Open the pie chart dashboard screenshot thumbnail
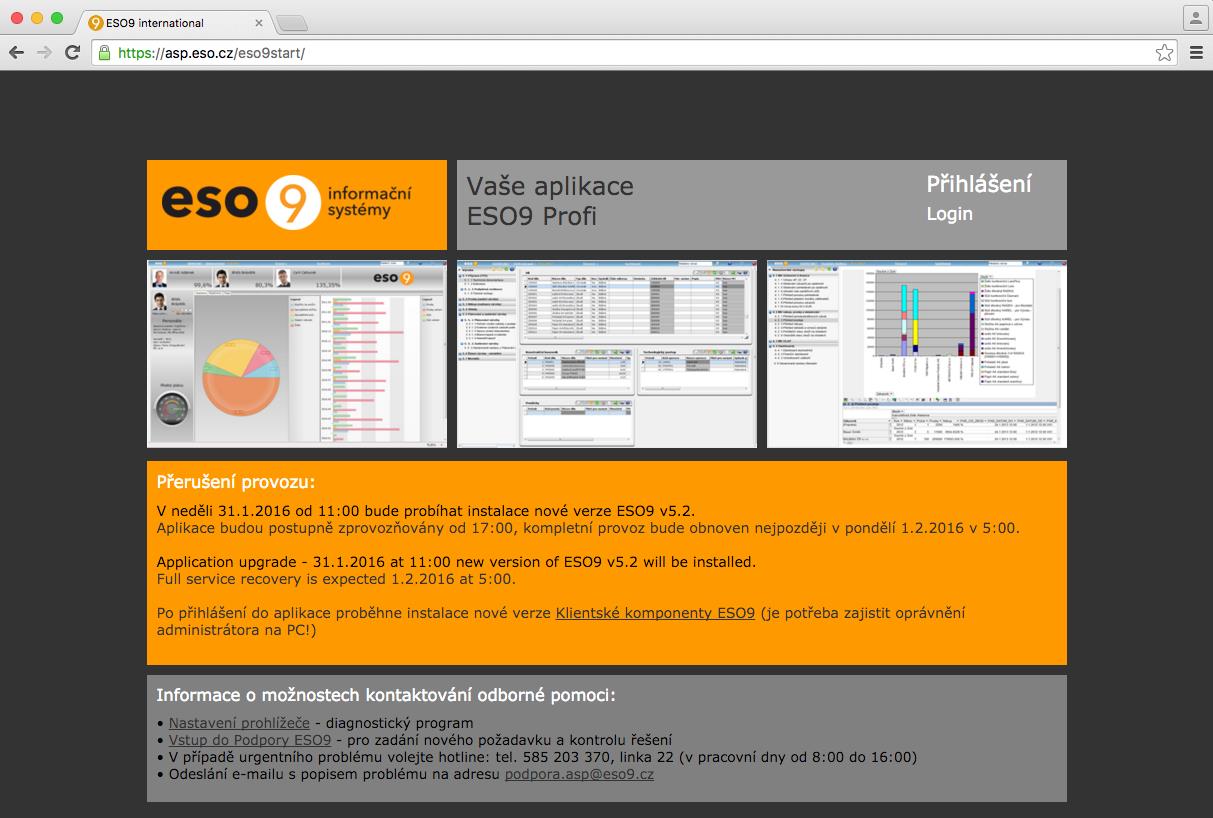Screen dimensions: 1213x818 tap(297, 354)
